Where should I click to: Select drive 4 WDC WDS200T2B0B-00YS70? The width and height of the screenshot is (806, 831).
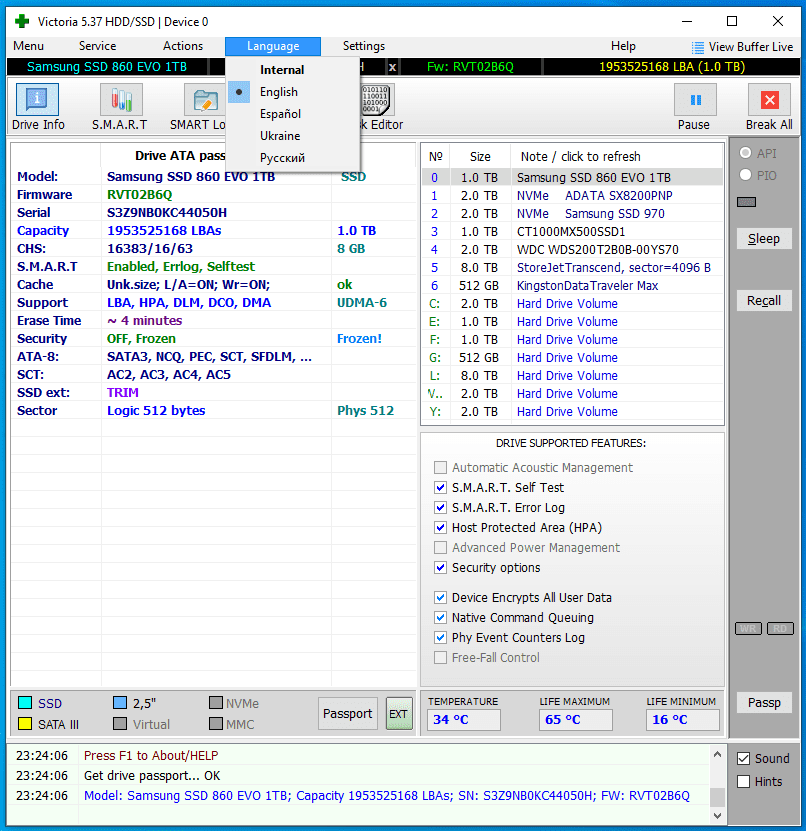[572, 250]
